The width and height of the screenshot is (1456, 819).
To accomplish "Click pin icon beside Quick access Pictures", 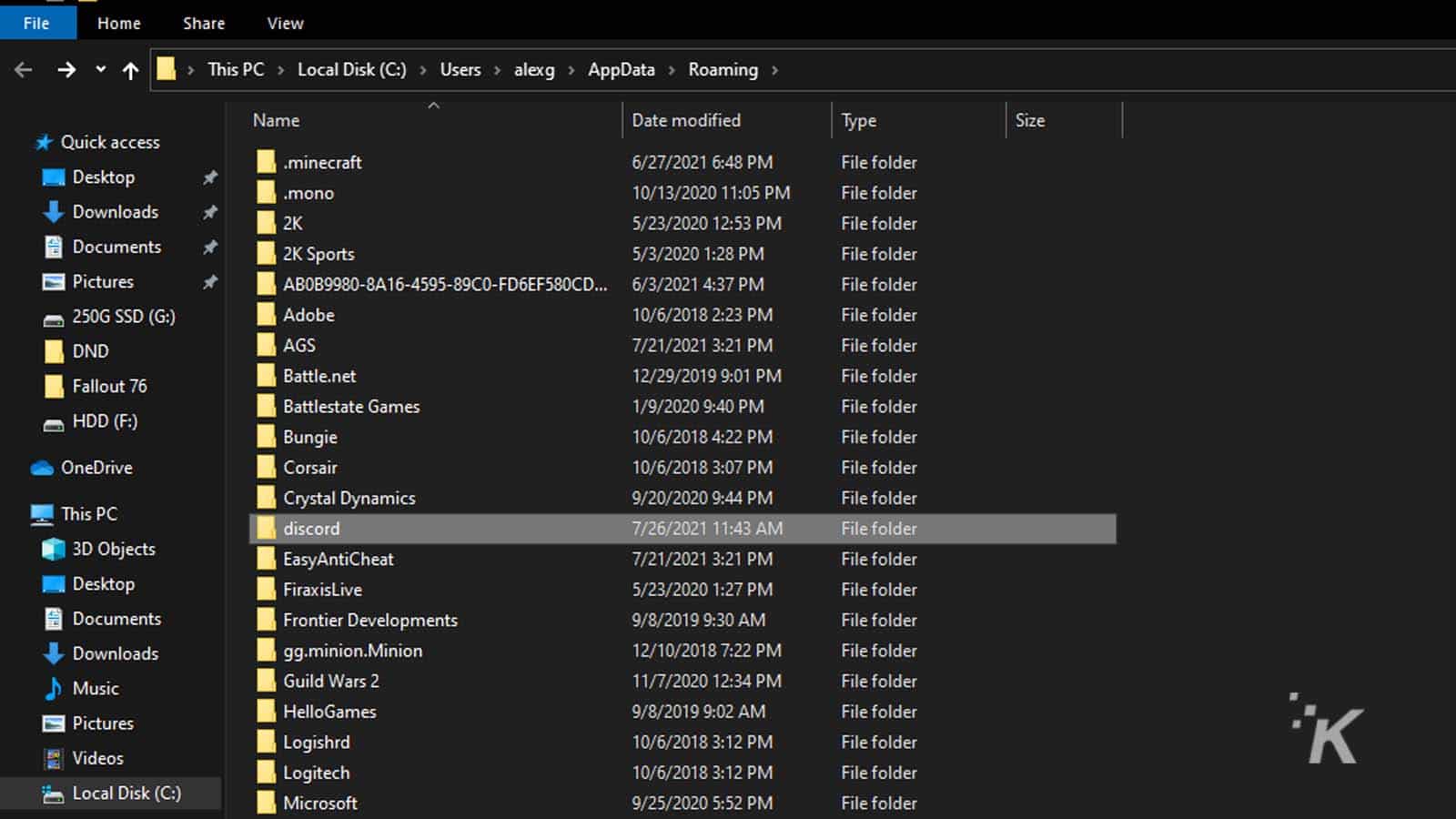I will pos(210,282).
